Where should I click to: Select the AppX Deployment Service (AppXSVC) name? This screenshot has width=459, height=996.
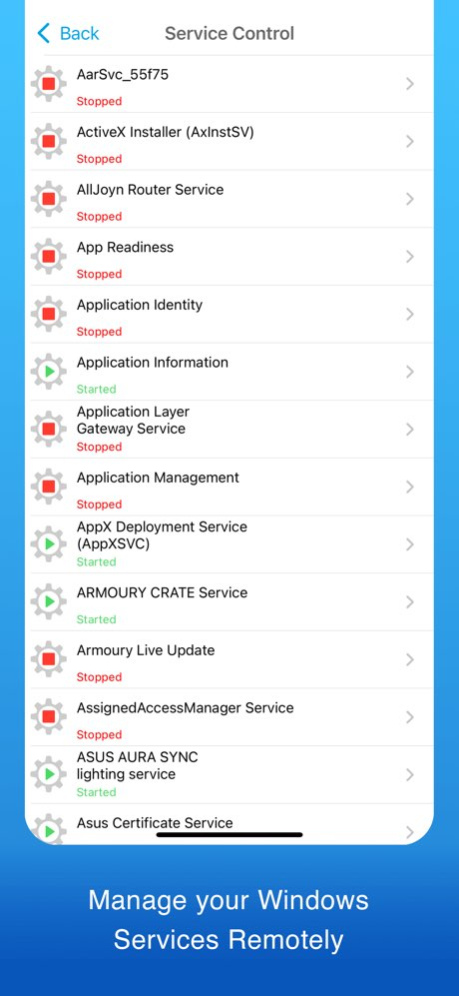tap(162, 535)
